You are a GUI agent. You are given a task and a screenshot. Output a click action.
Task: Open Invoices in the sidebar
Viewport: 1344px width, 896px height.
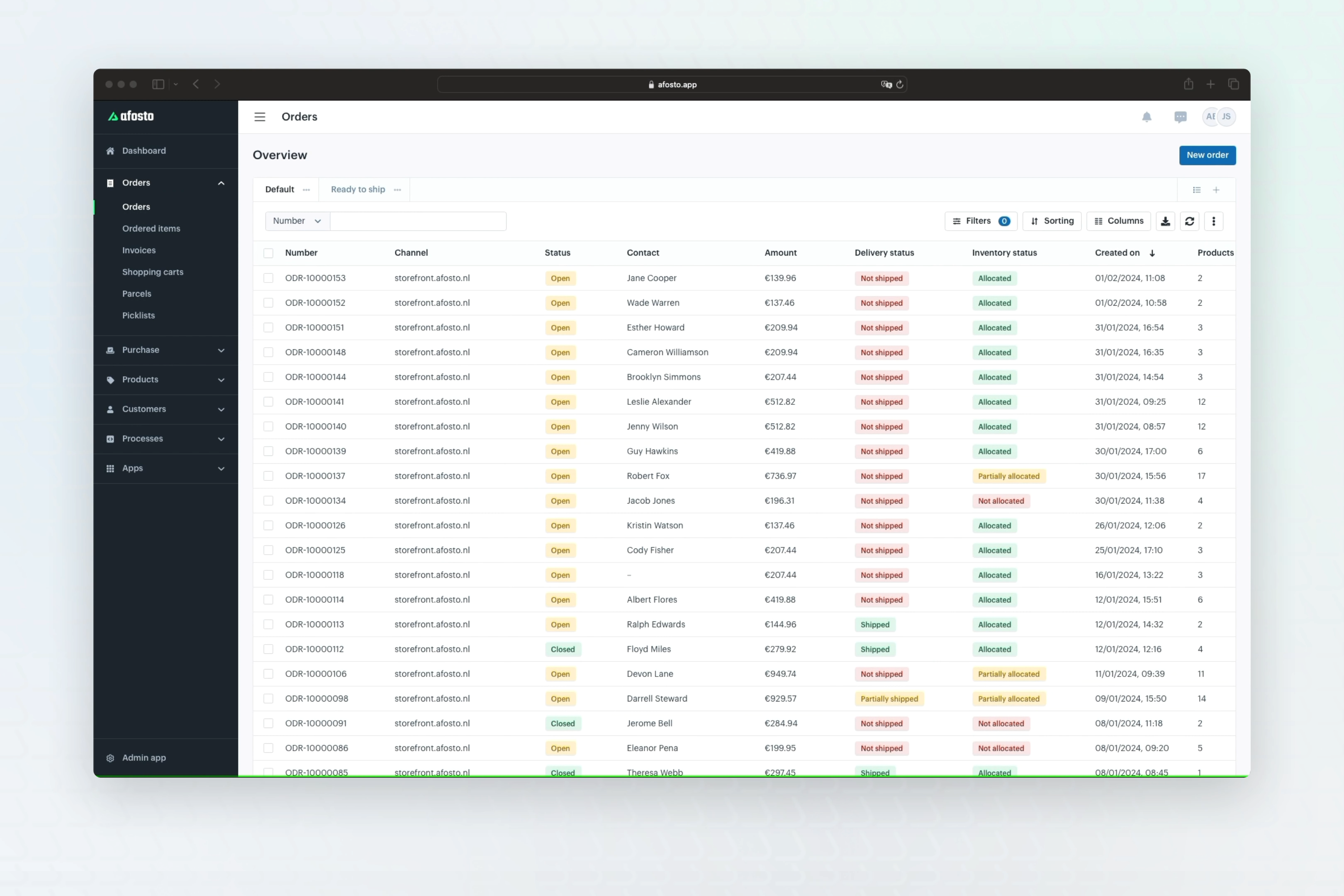pos(139,250)
